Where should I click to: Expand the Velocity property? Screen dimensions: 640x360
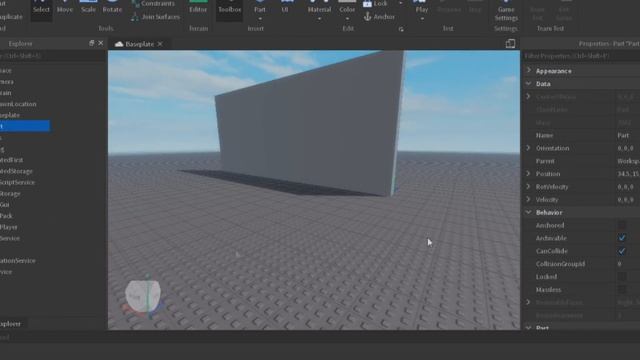(528, 199)
